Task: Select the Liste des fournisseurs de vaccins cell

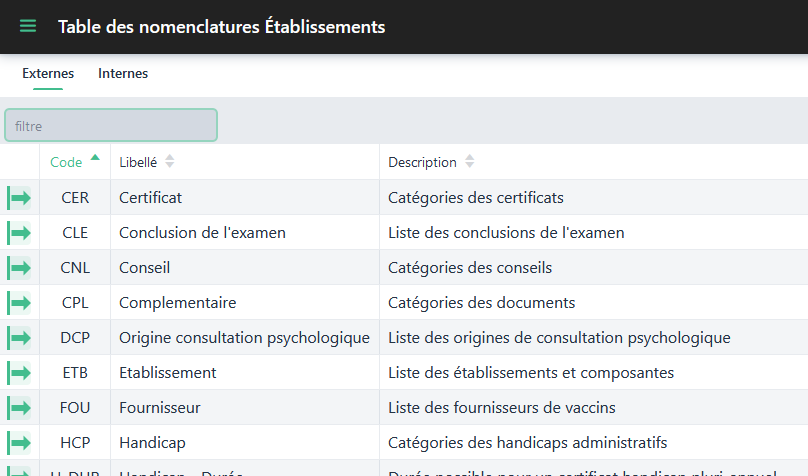Action: (x=501, y=408)
